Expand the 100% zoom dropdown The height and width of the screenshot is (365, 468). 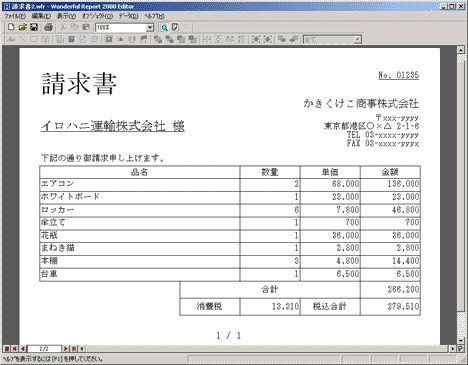tap(150, 28)
